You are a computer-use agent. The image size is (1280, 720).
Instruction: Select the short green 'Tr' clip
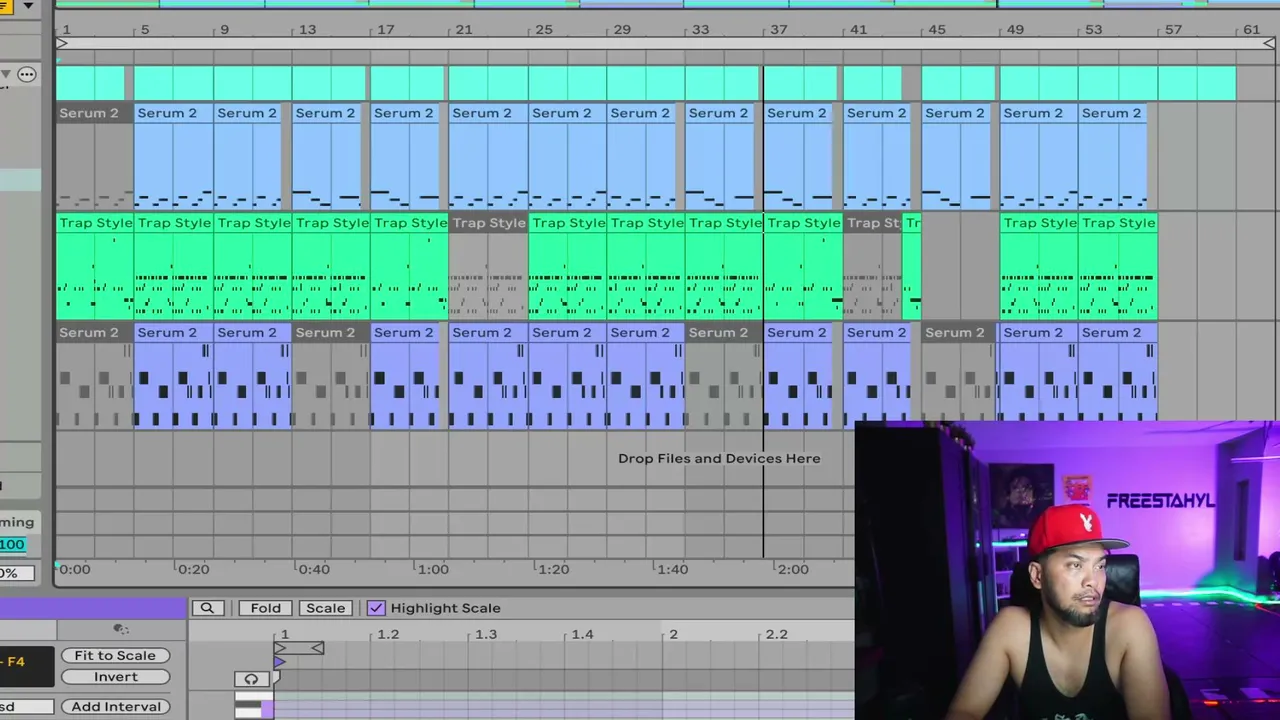(911, 266)
